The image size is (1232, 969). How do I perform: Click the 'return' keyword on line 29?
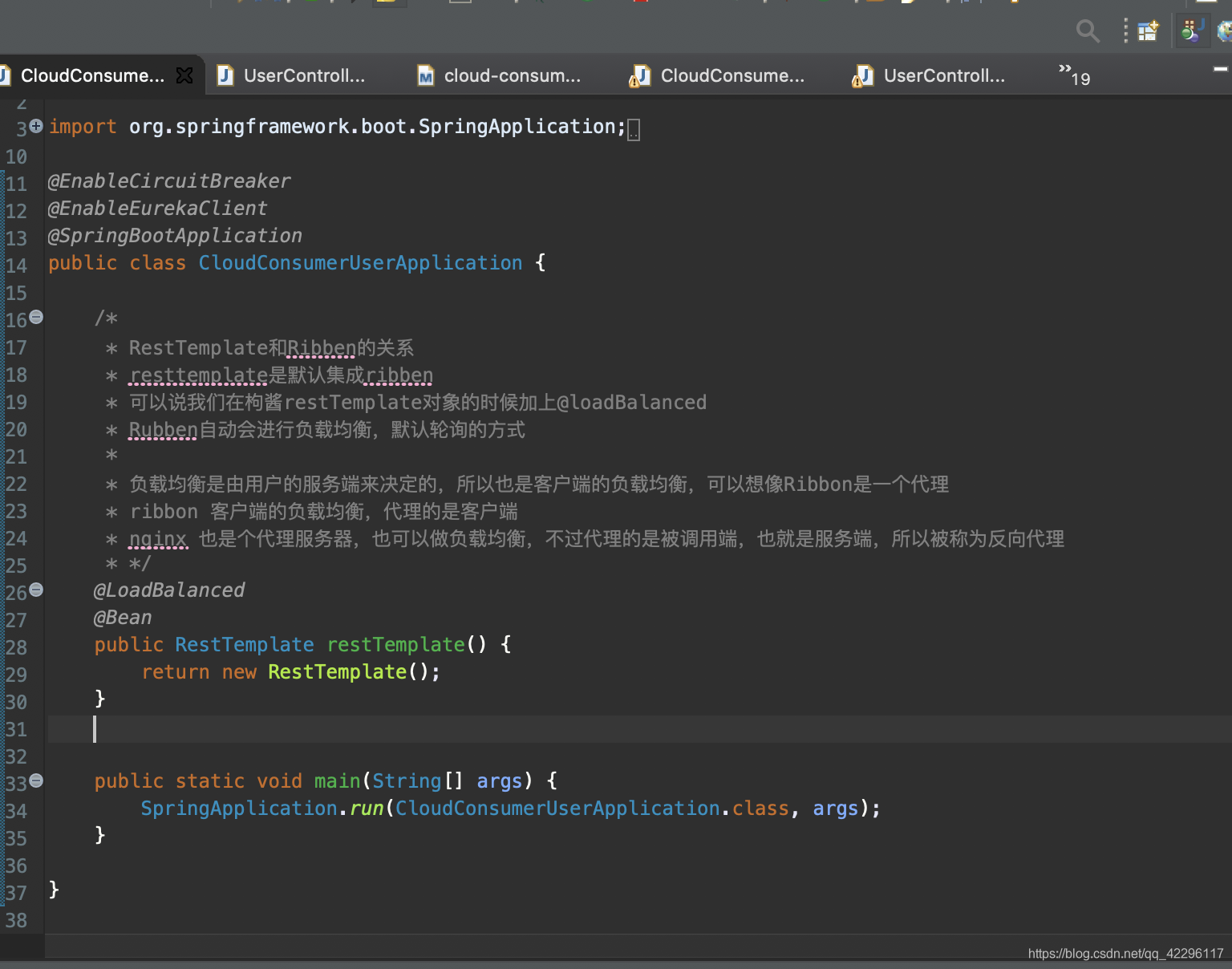click(x=175, y=672)
